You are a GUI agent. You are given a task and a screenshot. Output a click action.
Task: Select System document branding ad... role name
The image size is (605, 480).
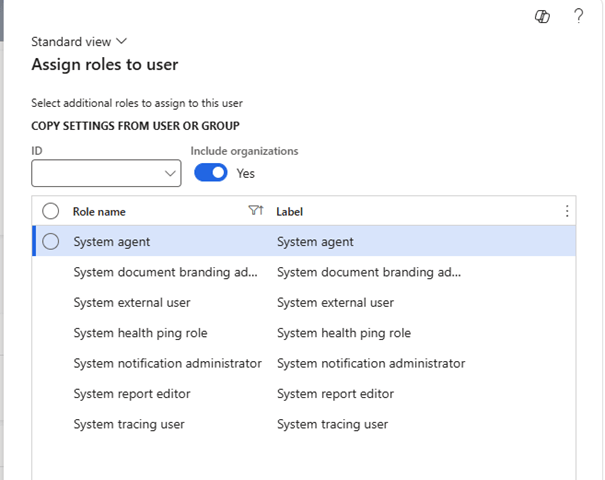coord(166,272)
